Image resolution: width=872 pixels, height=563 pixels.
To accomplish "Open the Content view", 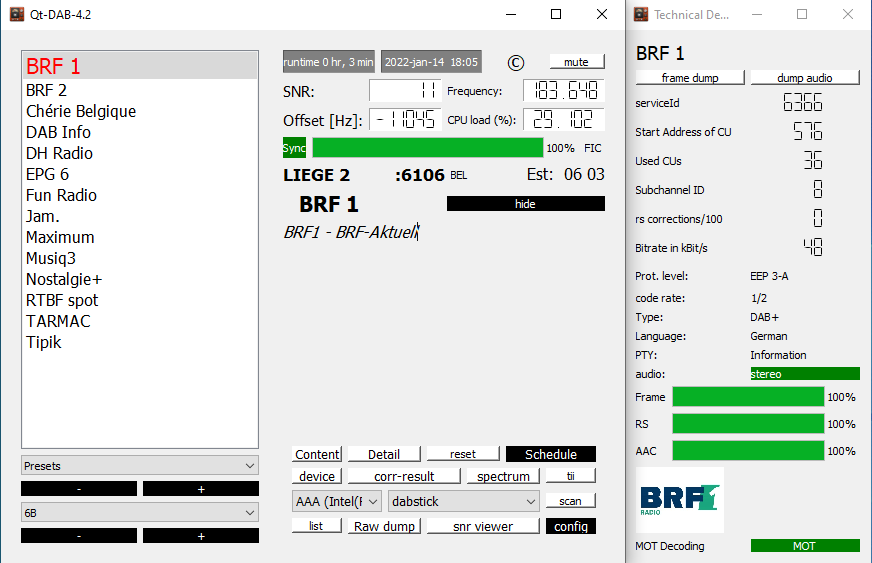I will pos(317,454).
